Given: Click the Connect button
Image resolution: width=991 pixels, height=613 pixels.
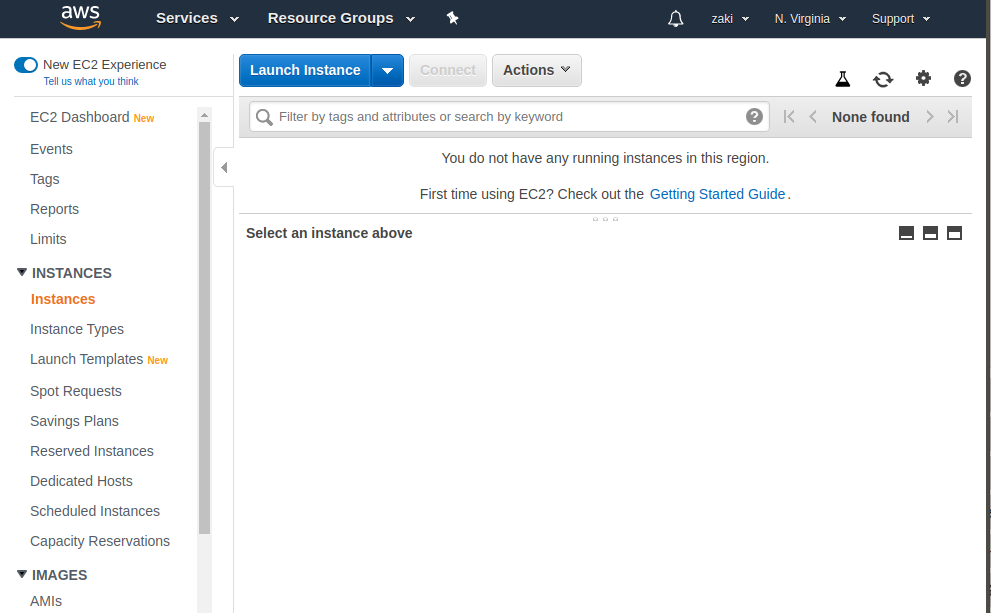Looking at the screenshot, I should (x=448, y=70).
